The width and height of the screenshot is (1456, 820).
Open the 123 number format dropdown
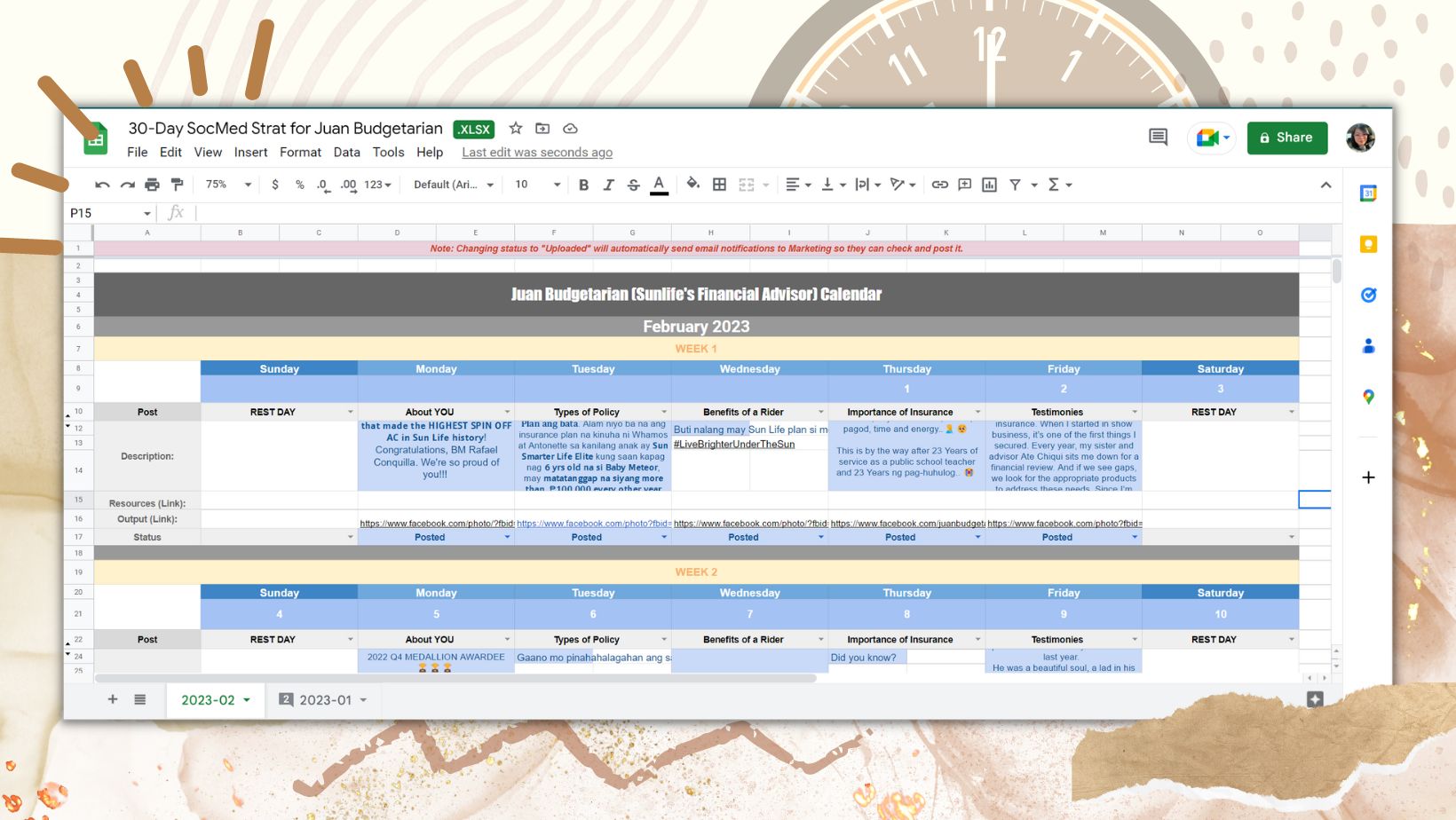point(377,185)
